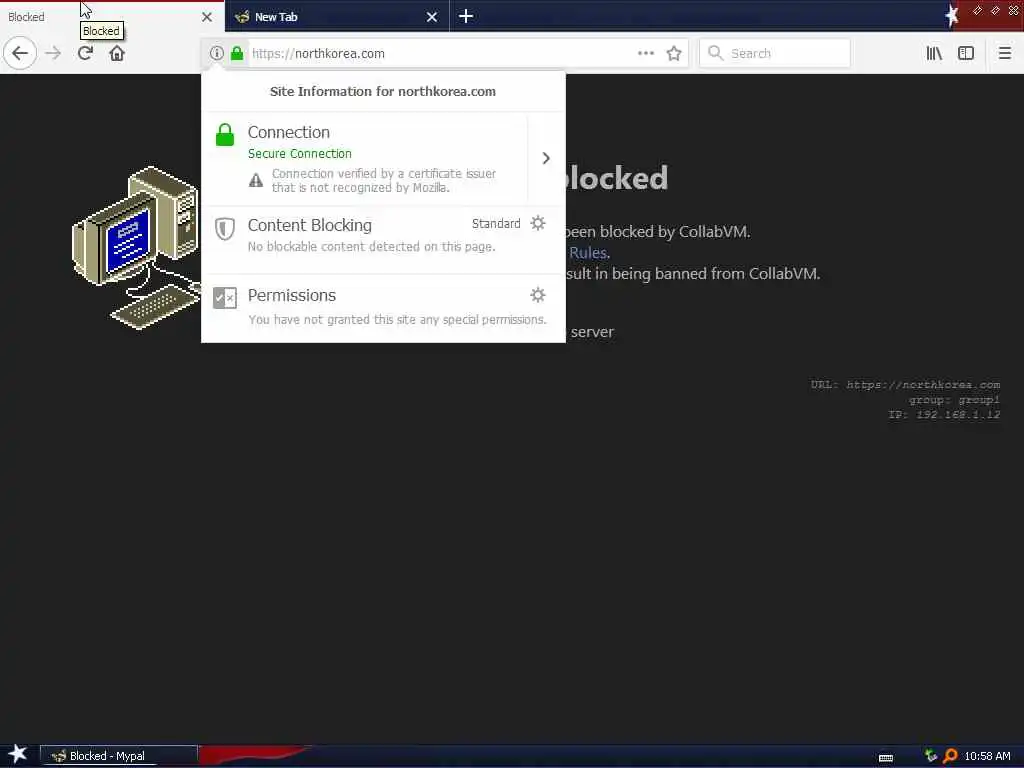Click the site information icon
Screen dimensions: 1024x768
[x=217, y=53]
